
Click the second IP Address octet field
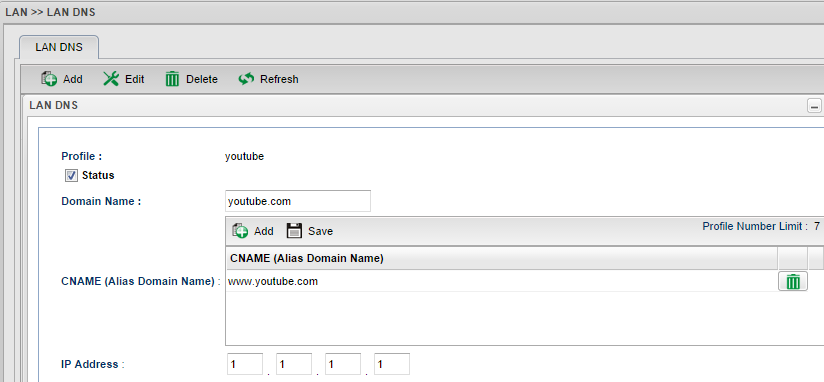tap(294, 364)
